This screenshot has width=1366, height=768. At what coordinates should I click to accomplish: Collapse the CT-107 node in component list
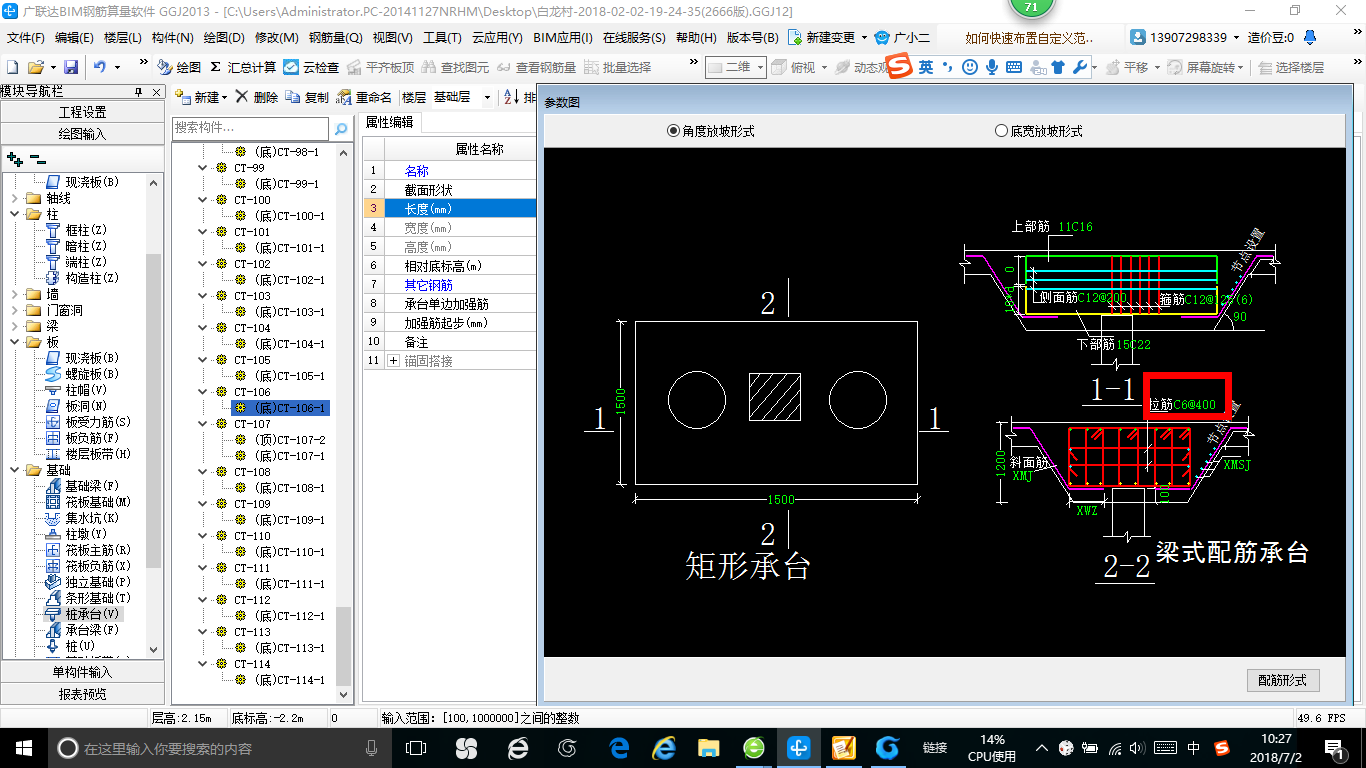click(x=203, y=424)
